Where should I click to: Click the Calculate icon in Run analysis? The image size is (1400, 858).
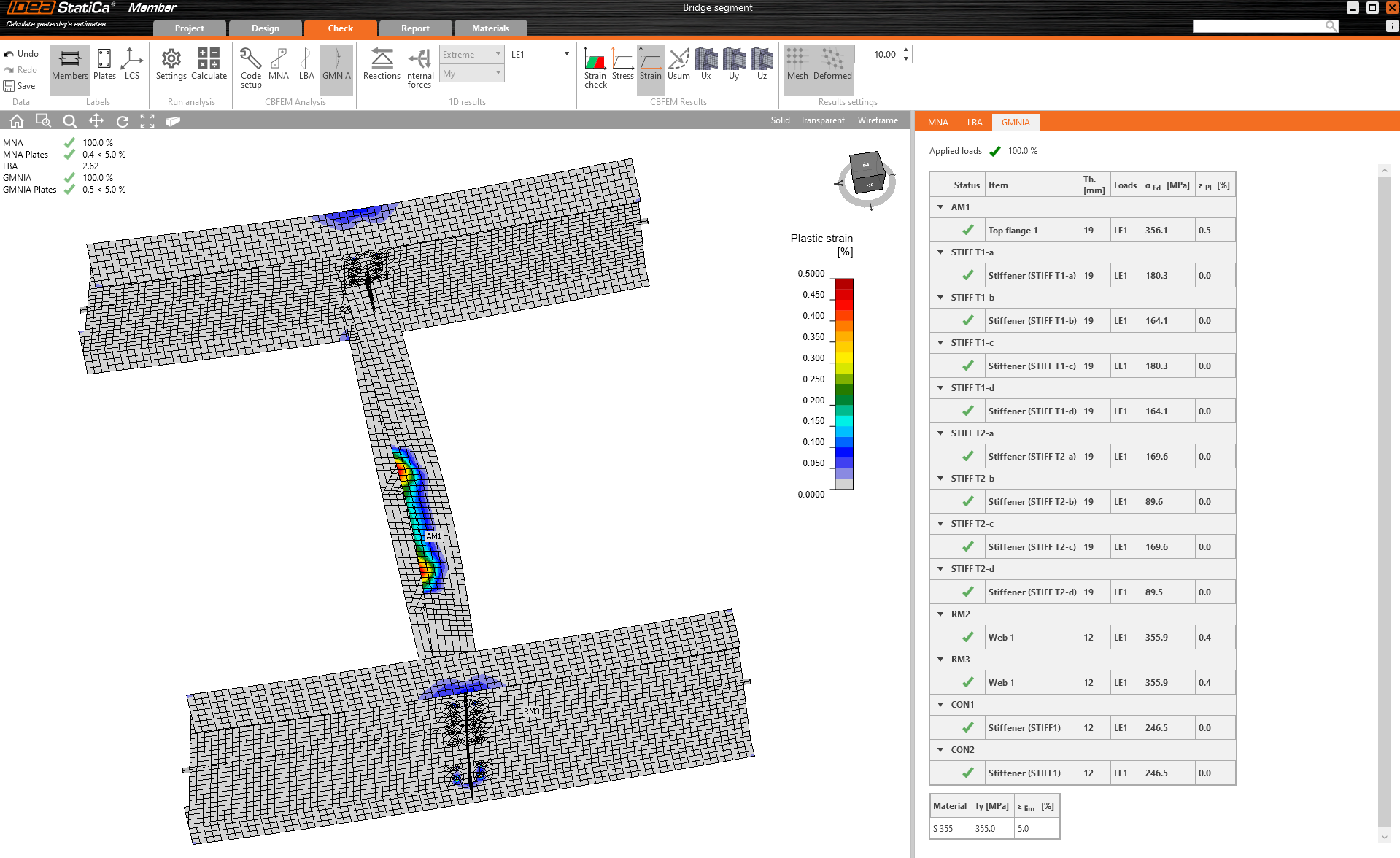[209, 64]
